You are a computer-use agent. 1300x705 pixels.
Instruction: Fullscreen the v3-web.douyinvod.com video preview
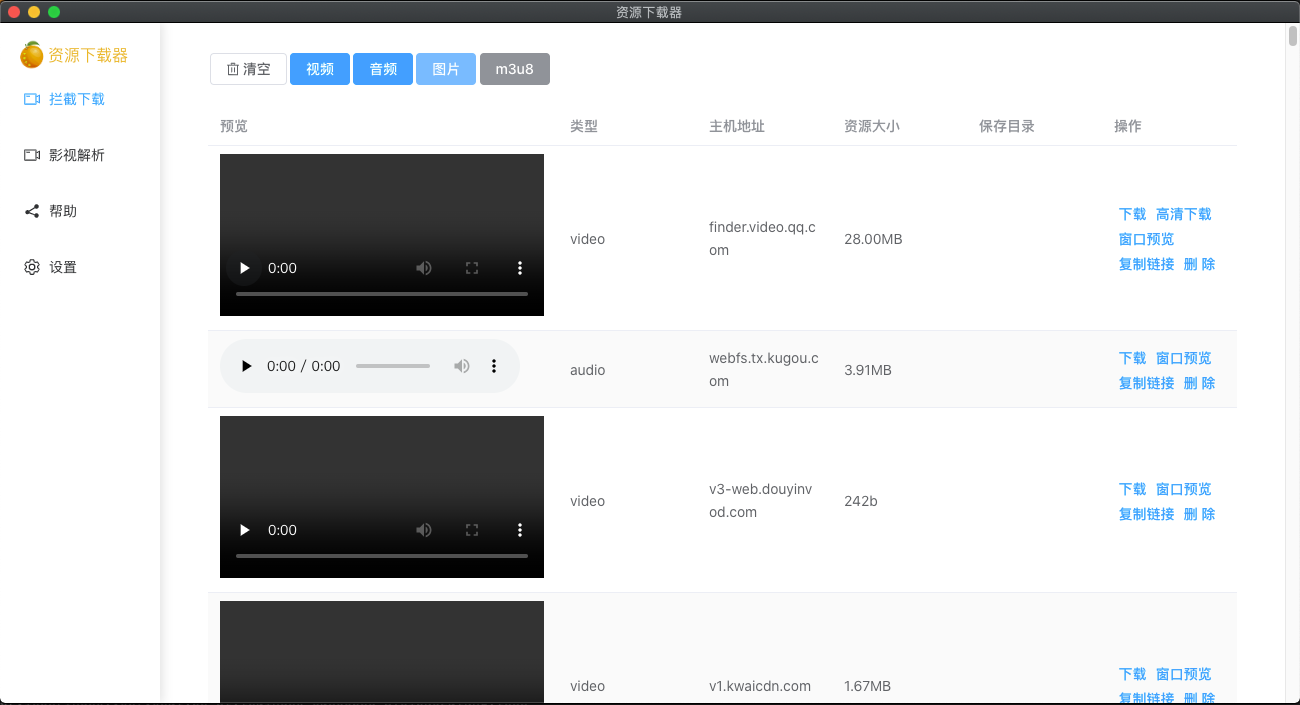click(x=472, y=530)
